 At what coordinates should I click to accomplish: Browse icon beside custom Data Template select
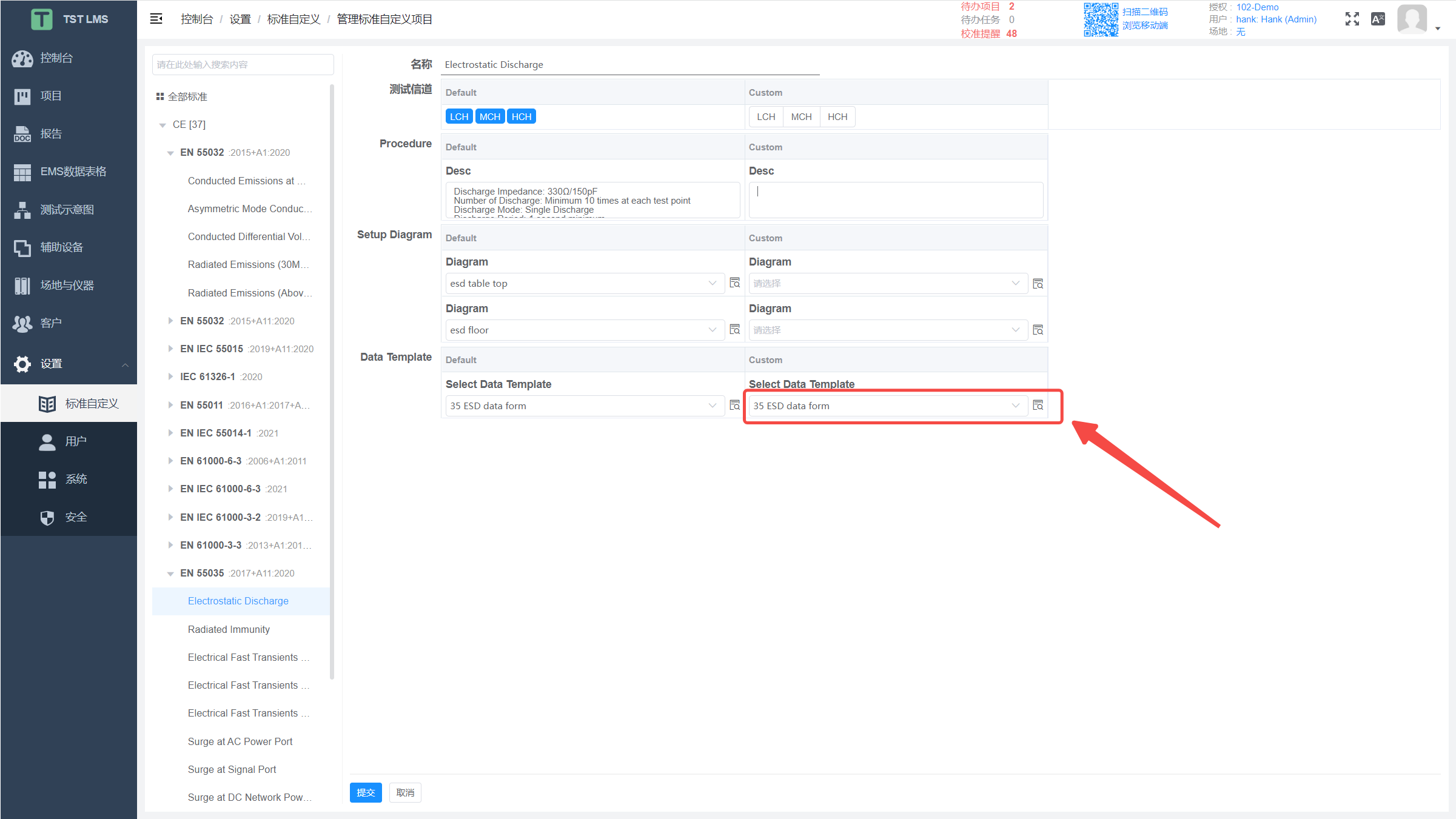click(x=1038, y=406)
